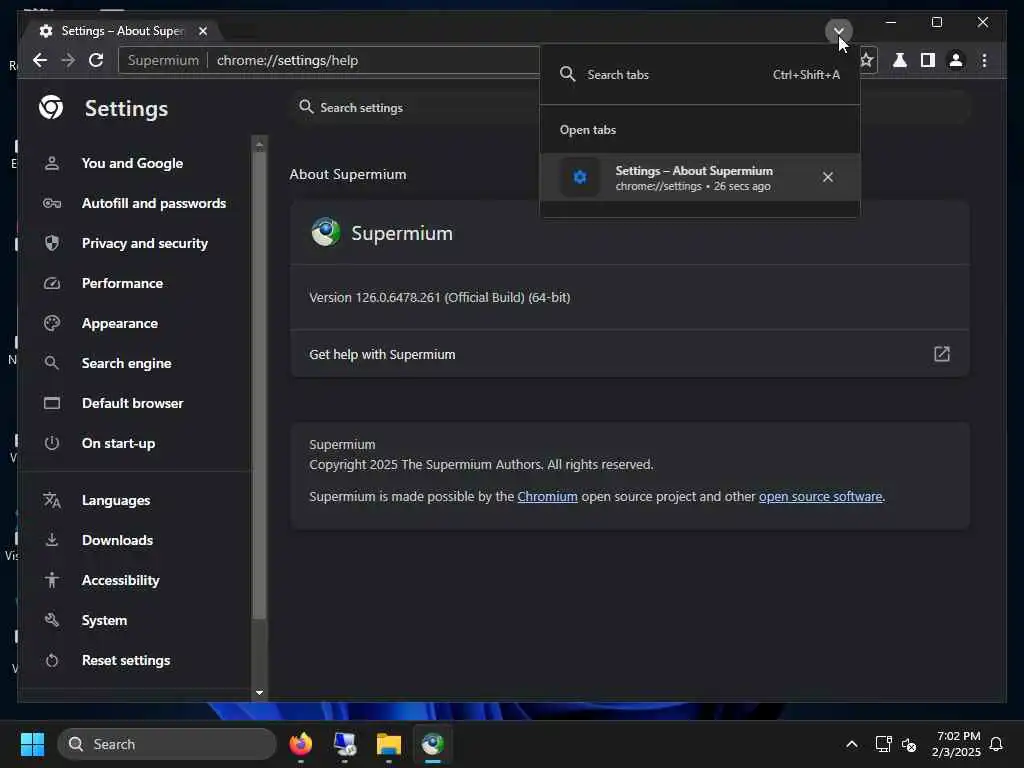
Task: Click the wrench icon beside System
Action: (52, 620)
